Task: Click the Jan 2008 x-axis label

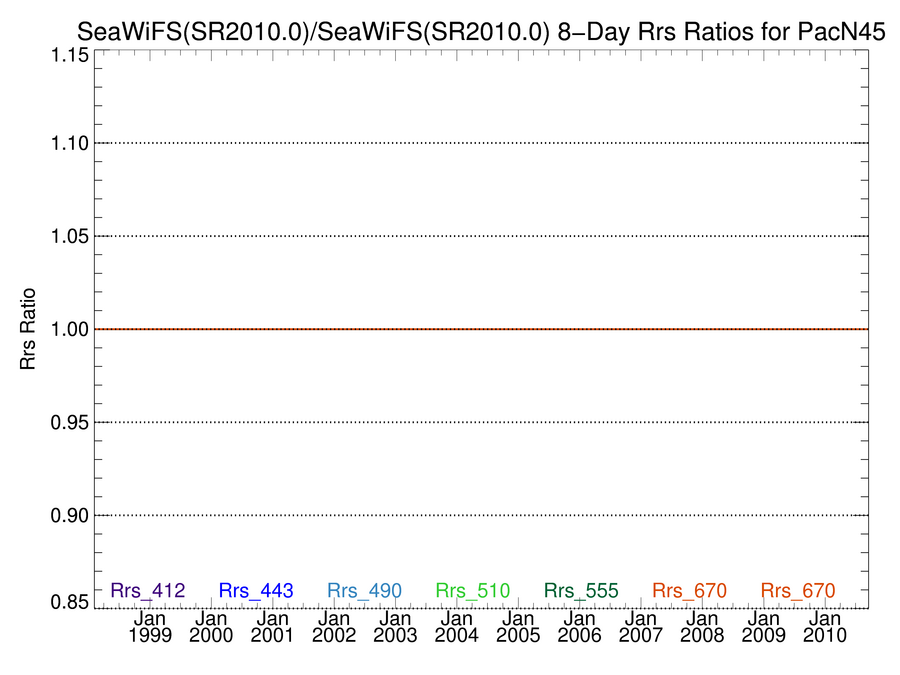Action: (x=703, y=627)
